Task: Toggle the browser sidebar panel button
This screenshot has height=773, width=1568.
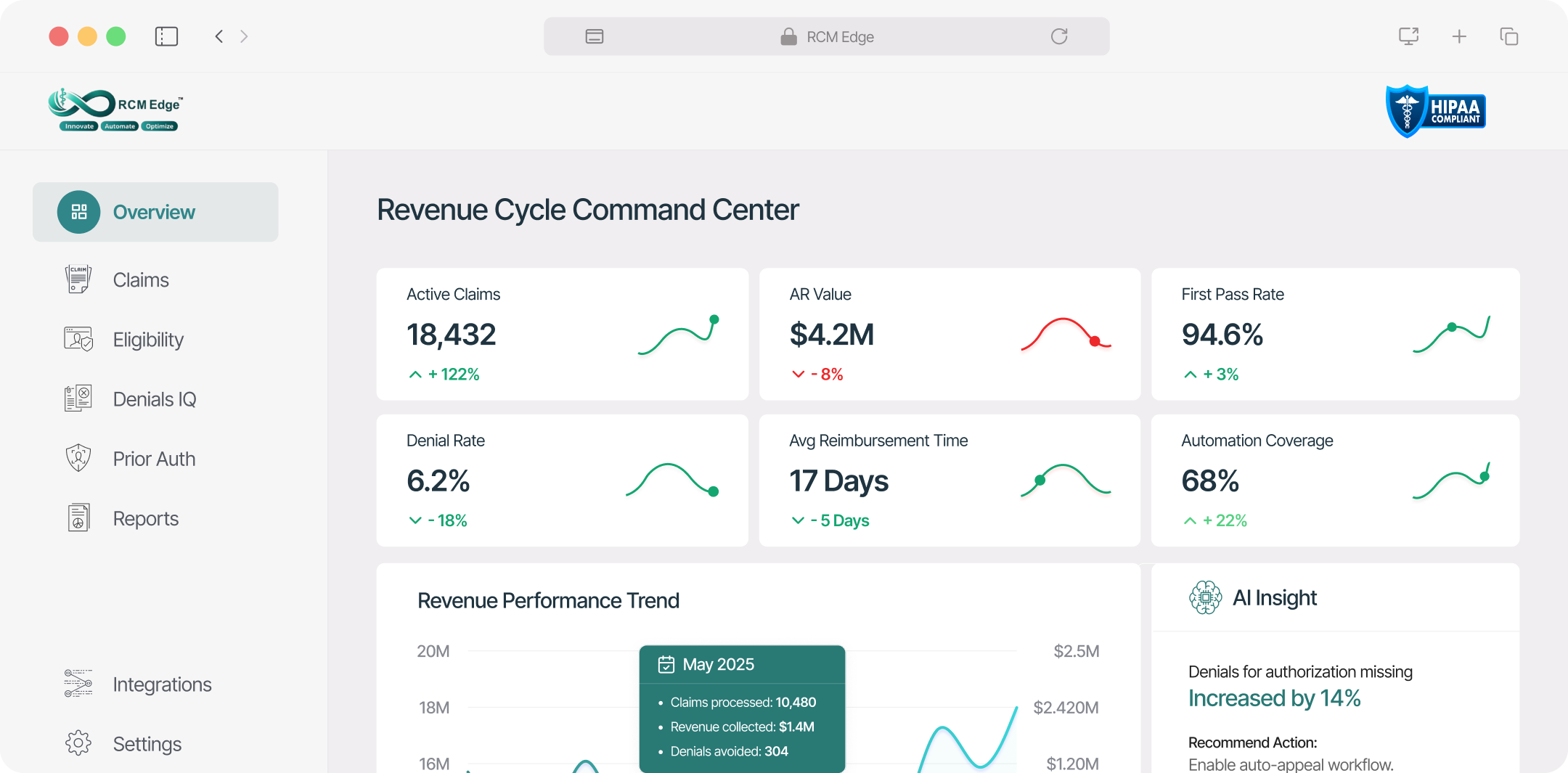Action: (x=166, y=36)
